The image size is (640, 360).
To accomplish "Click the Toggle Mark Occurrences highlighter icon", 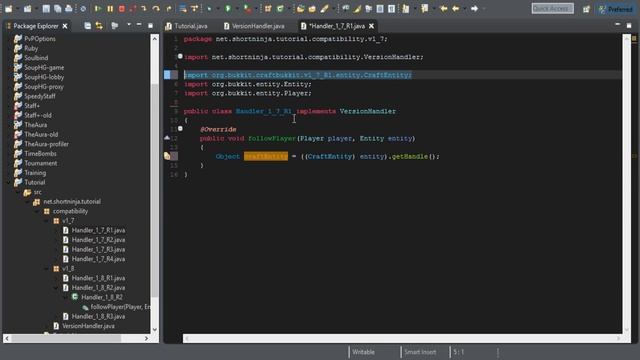I will coord(357,8).
